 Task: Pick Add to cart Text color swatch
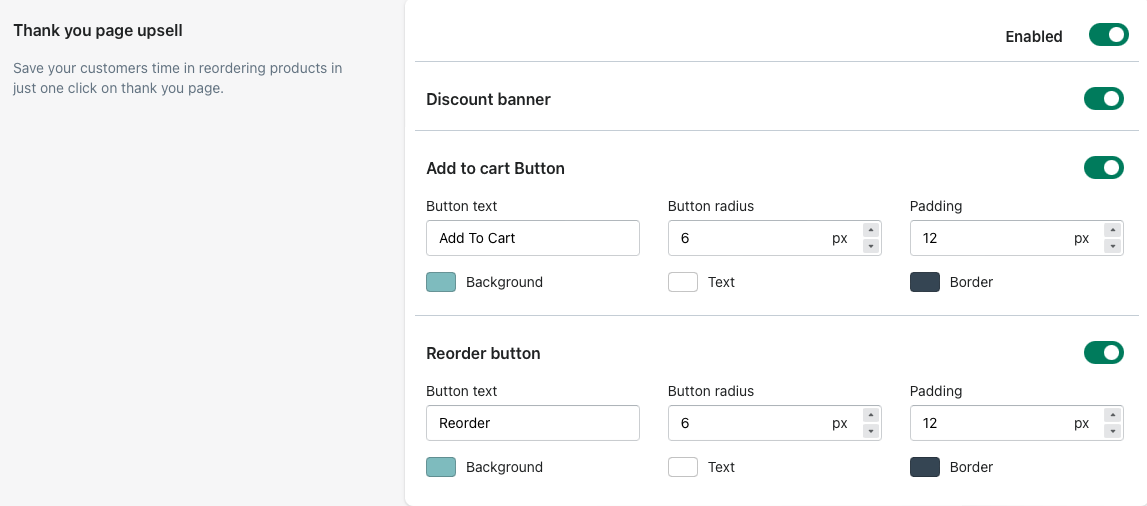click(683, 282)
